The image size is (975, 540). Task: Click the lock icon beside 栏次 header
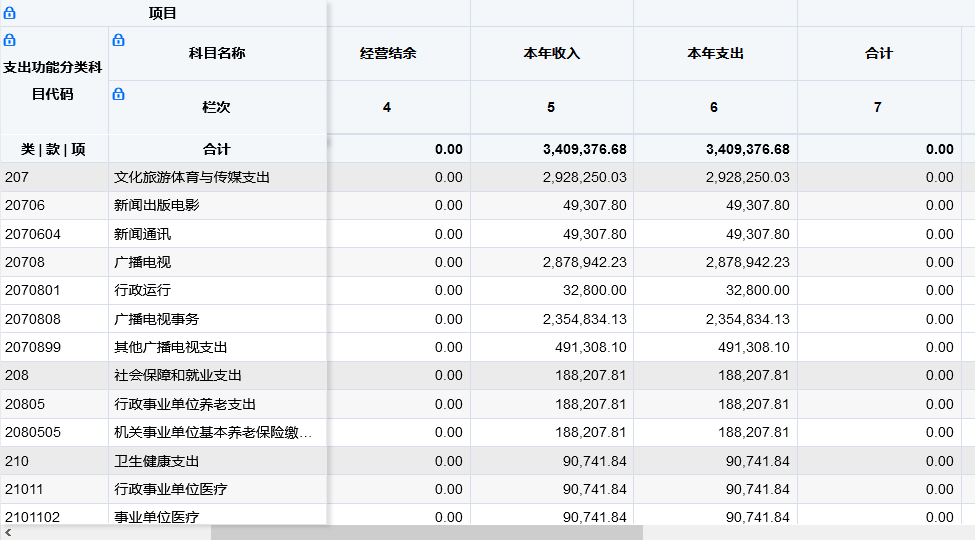tap(118, 94)
